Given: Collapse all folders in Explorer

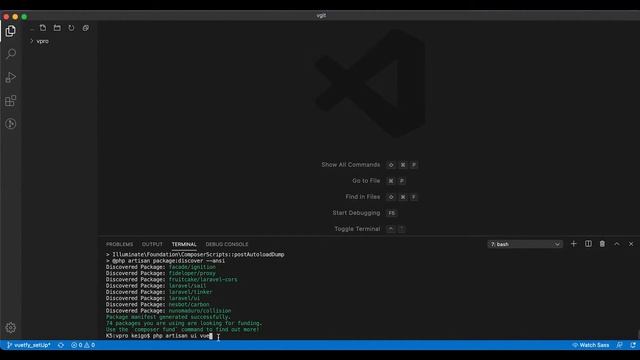Looking at the screenshot, I should point(86,28).
